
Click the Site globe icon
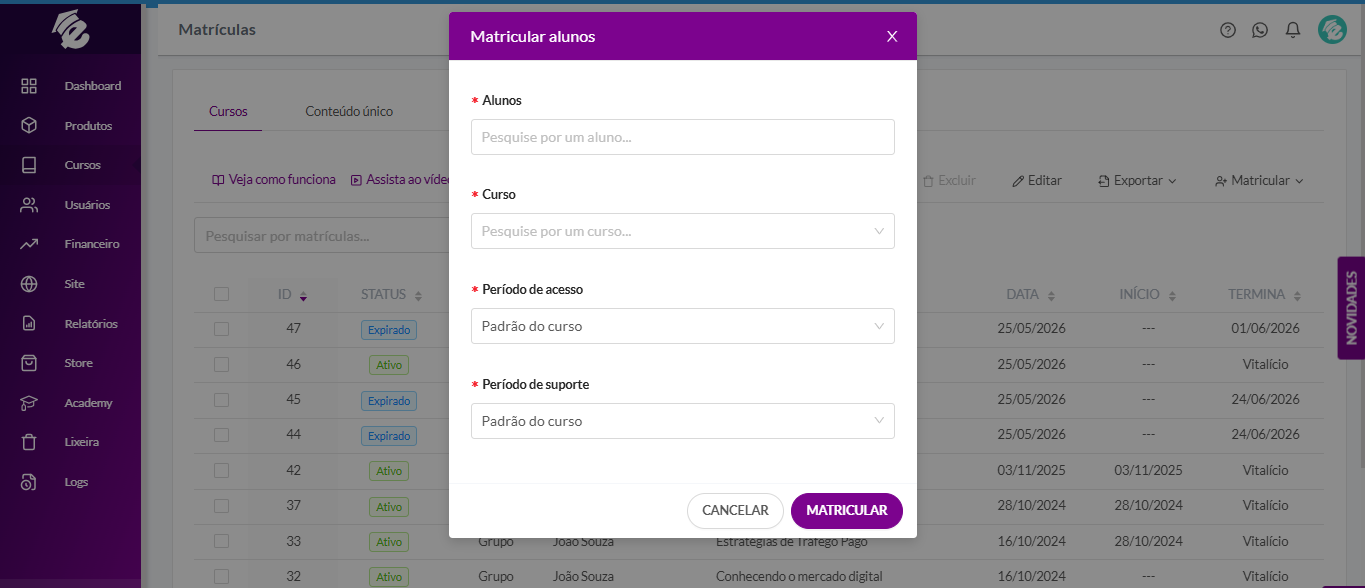click(29, 284)
